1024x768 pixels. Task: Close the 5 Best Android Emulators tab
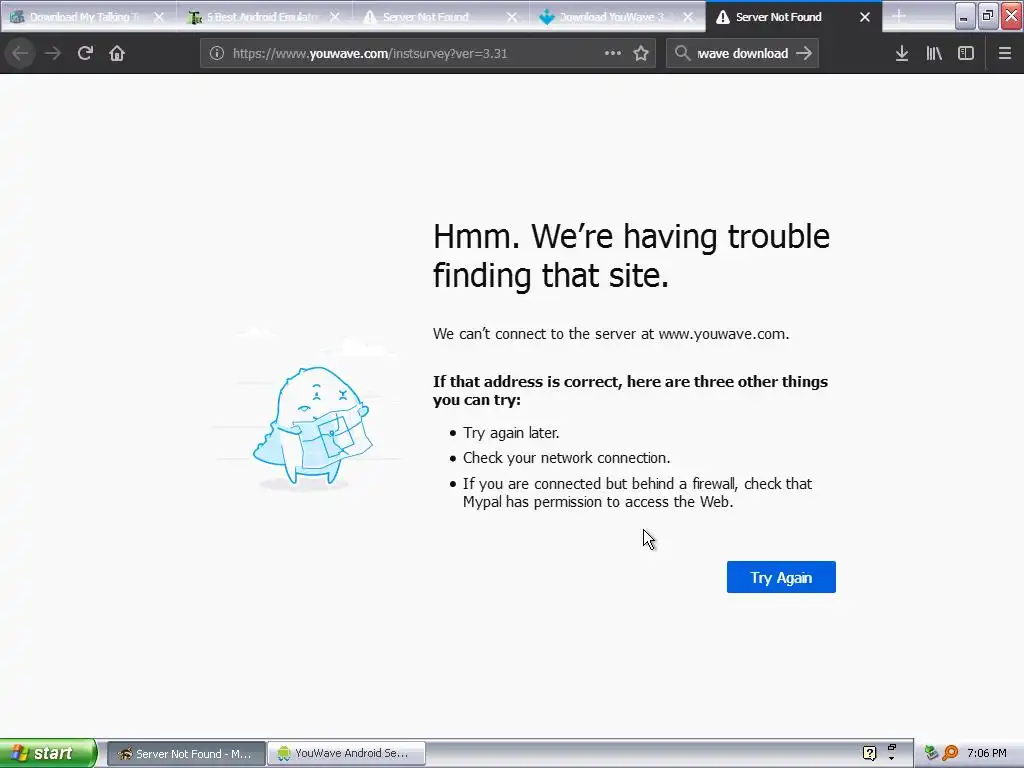pyautogui.click(x=334, y=17)
